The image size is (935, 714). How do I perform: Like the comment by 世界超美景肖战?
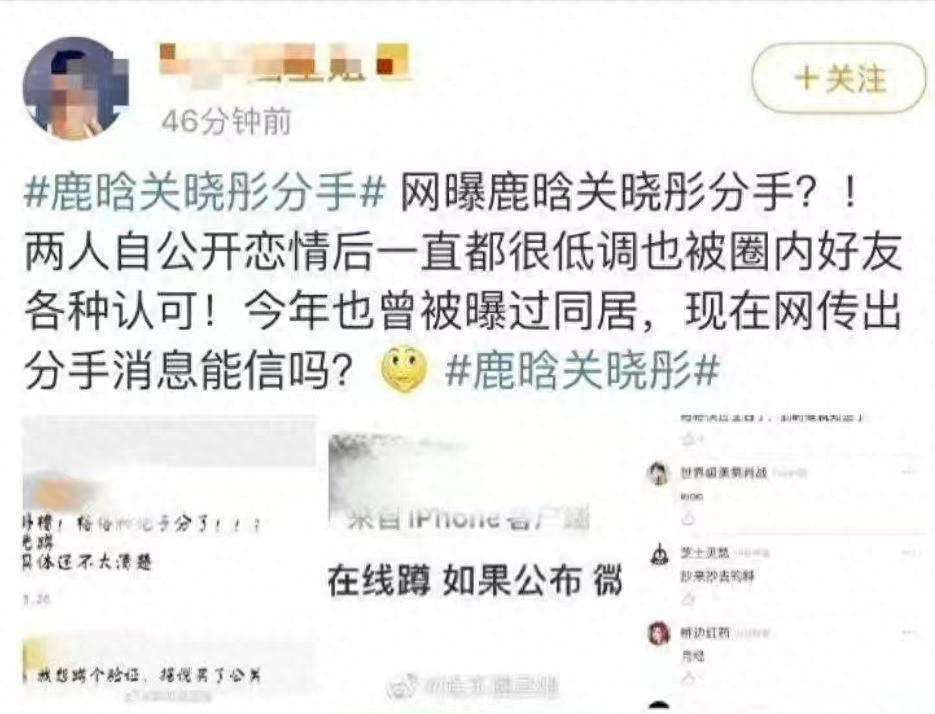click(688, 519)
